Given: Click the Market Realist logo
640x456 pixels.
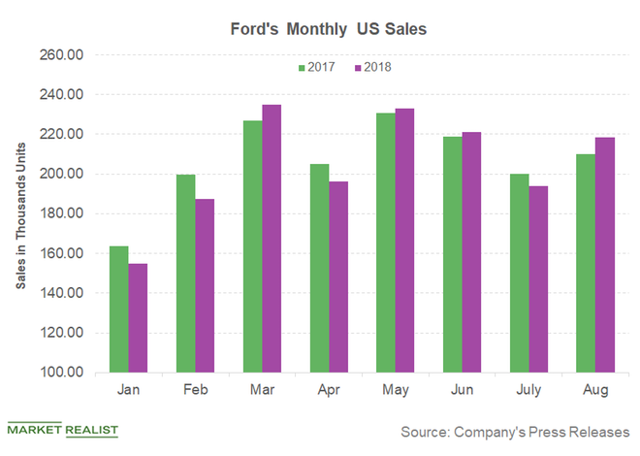Looking at the screenshot, I should (x=63, y=430).
